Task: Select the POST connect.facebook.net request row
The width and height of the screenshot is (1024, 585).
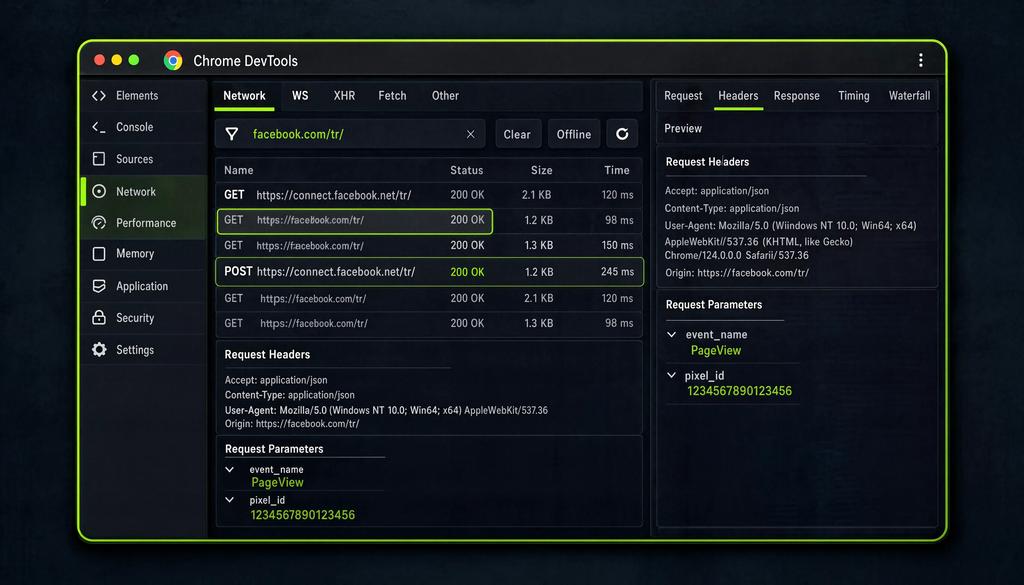Action: coord(429,272)
